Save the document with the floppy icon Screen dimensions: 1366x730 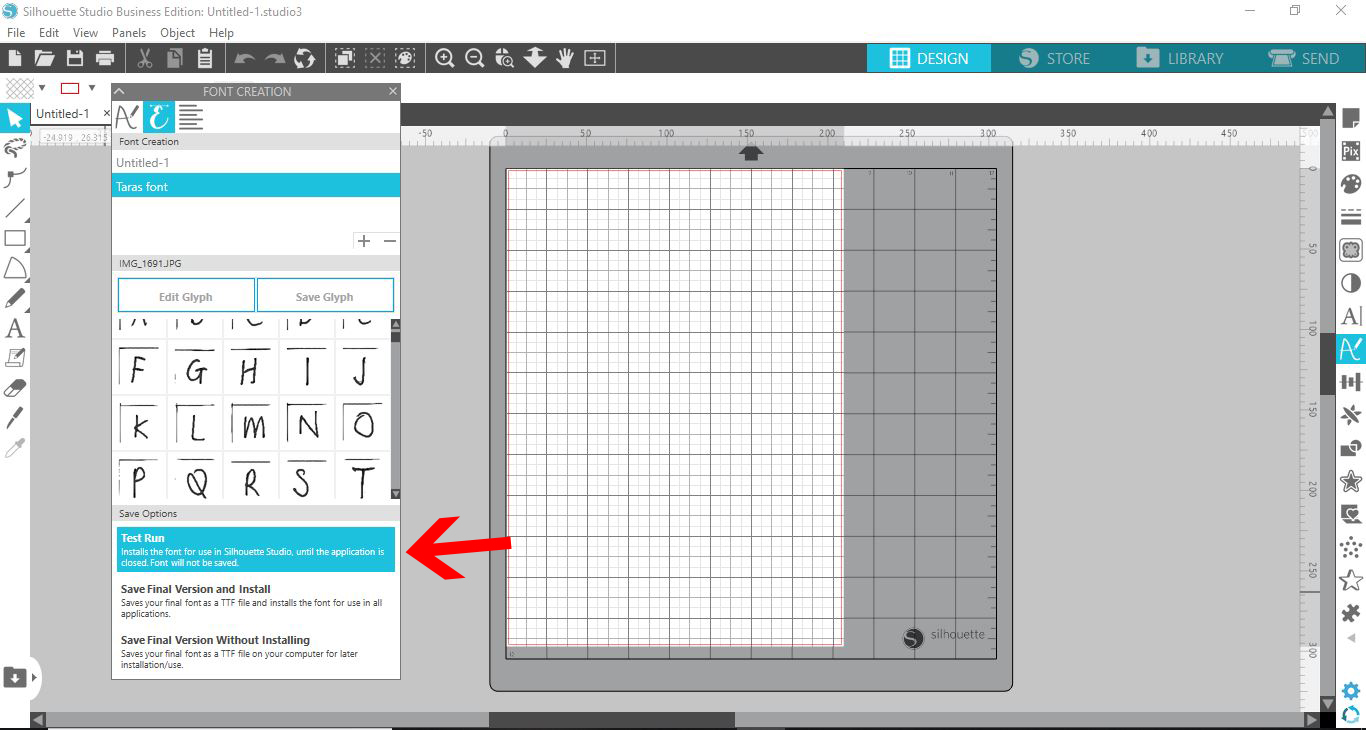tap(75, 58)
